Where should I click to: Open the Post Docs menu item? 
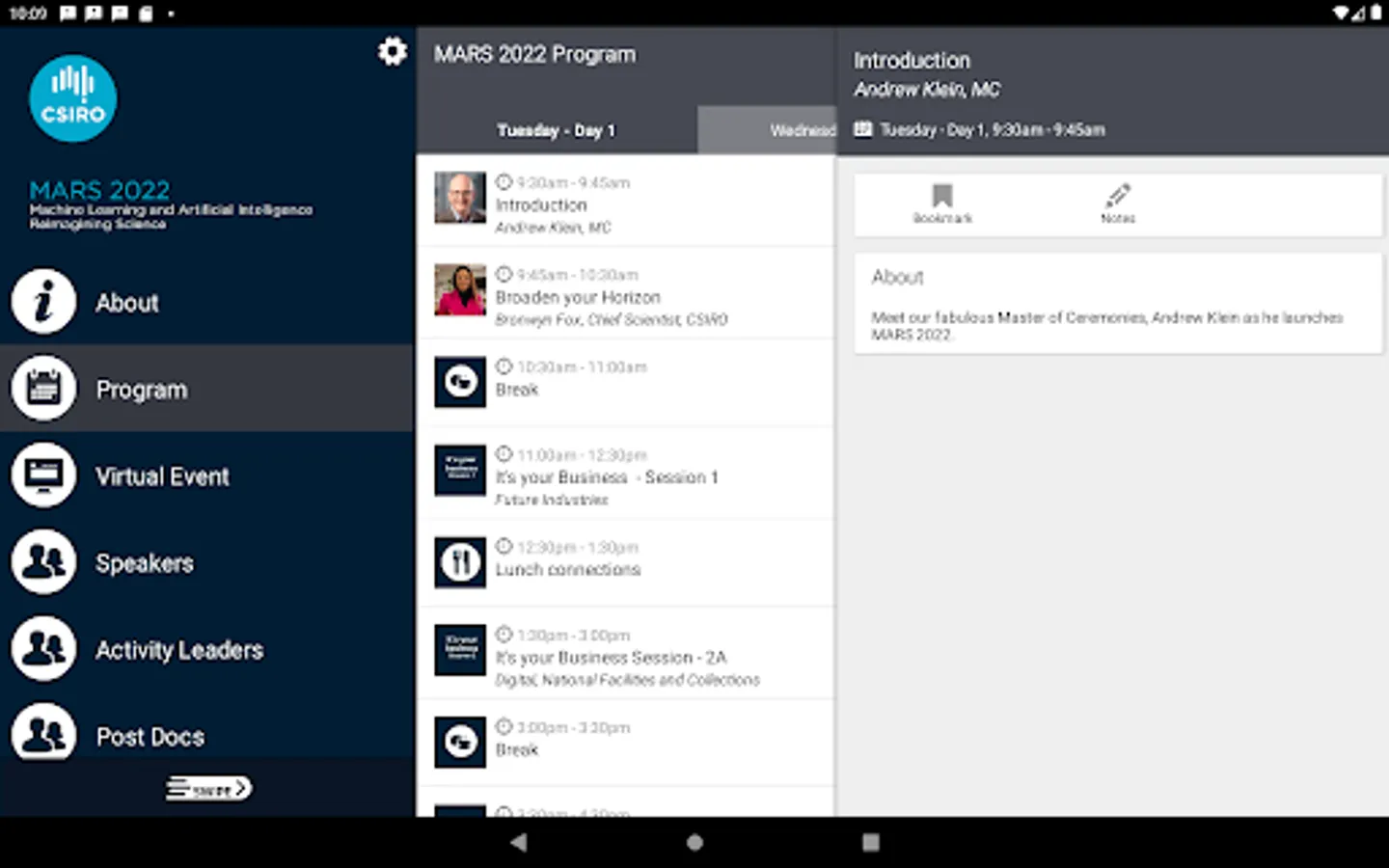207,728
